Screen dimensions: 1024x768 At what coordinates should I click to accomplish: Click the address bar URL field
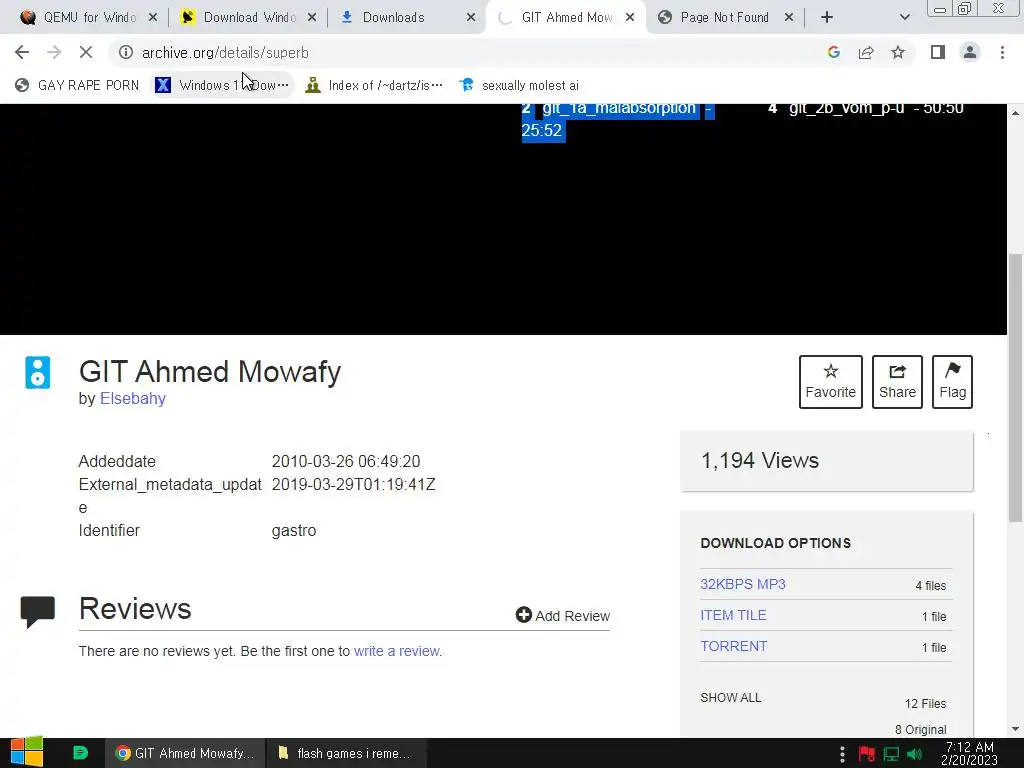[457, 52]
